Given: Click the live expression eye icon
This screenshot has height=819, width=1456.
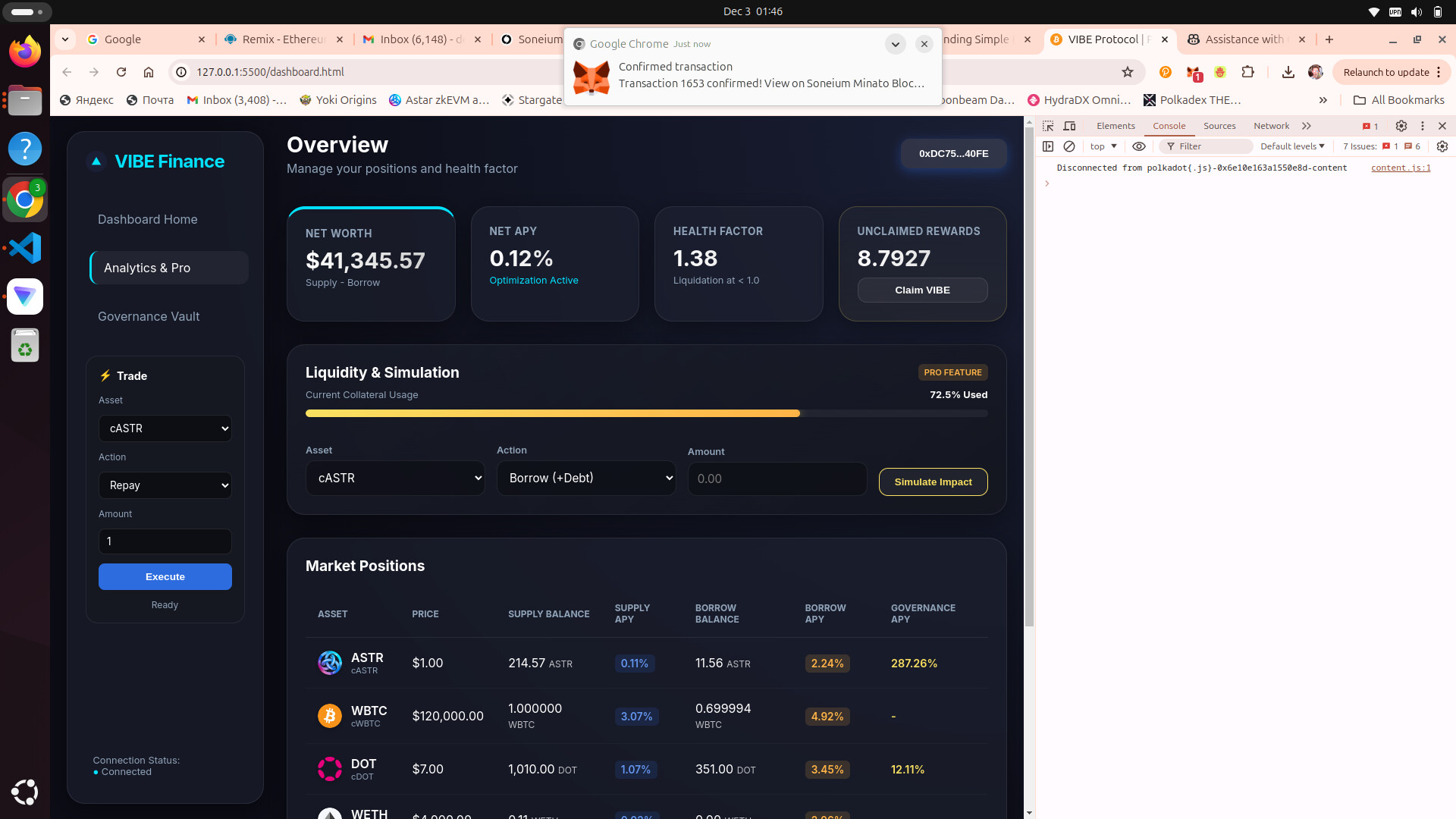Looking at the screenshot, I should (1138, 146).
